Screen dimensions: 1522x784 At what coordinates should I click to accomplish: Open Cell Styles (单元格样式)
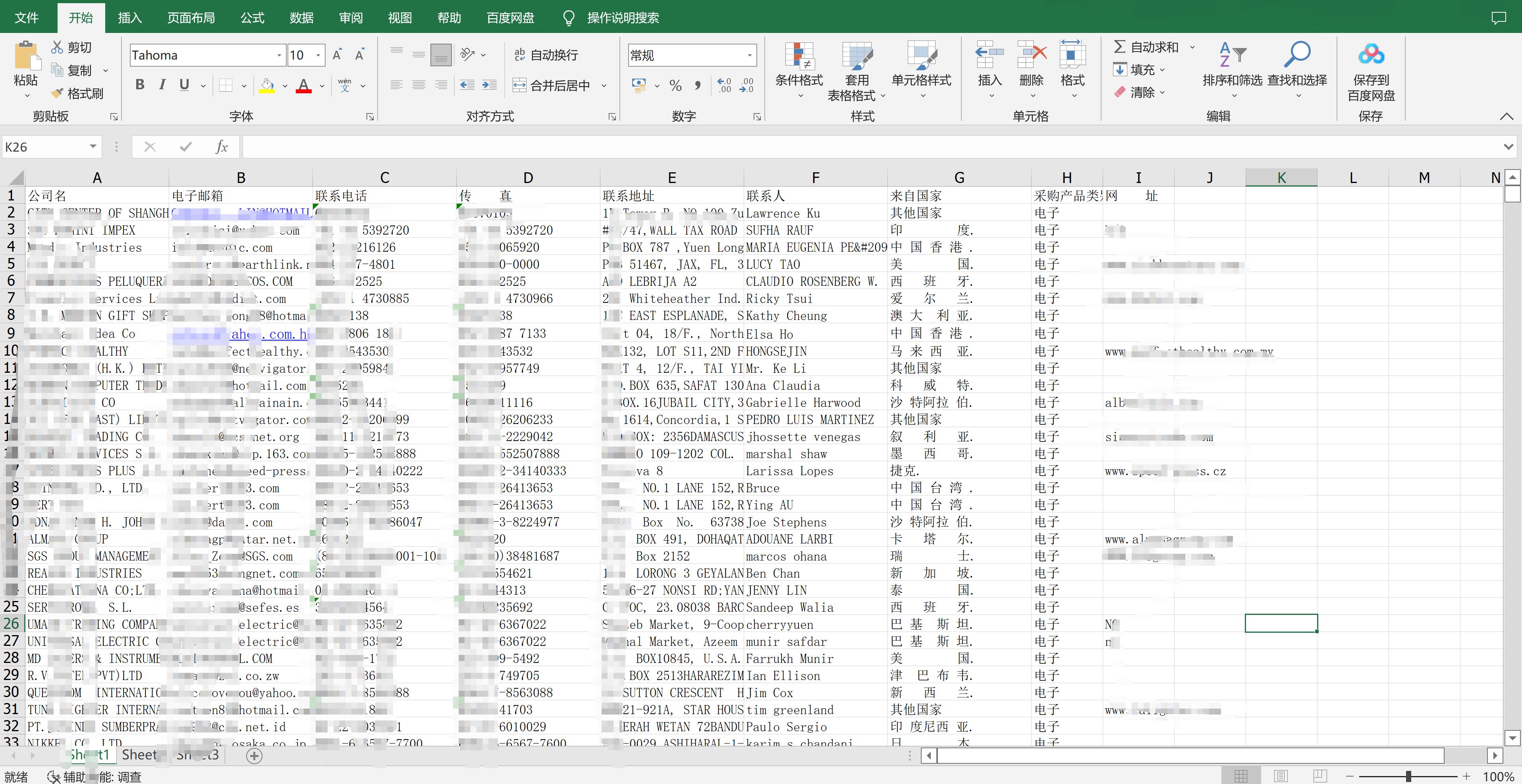pos(921,70)
